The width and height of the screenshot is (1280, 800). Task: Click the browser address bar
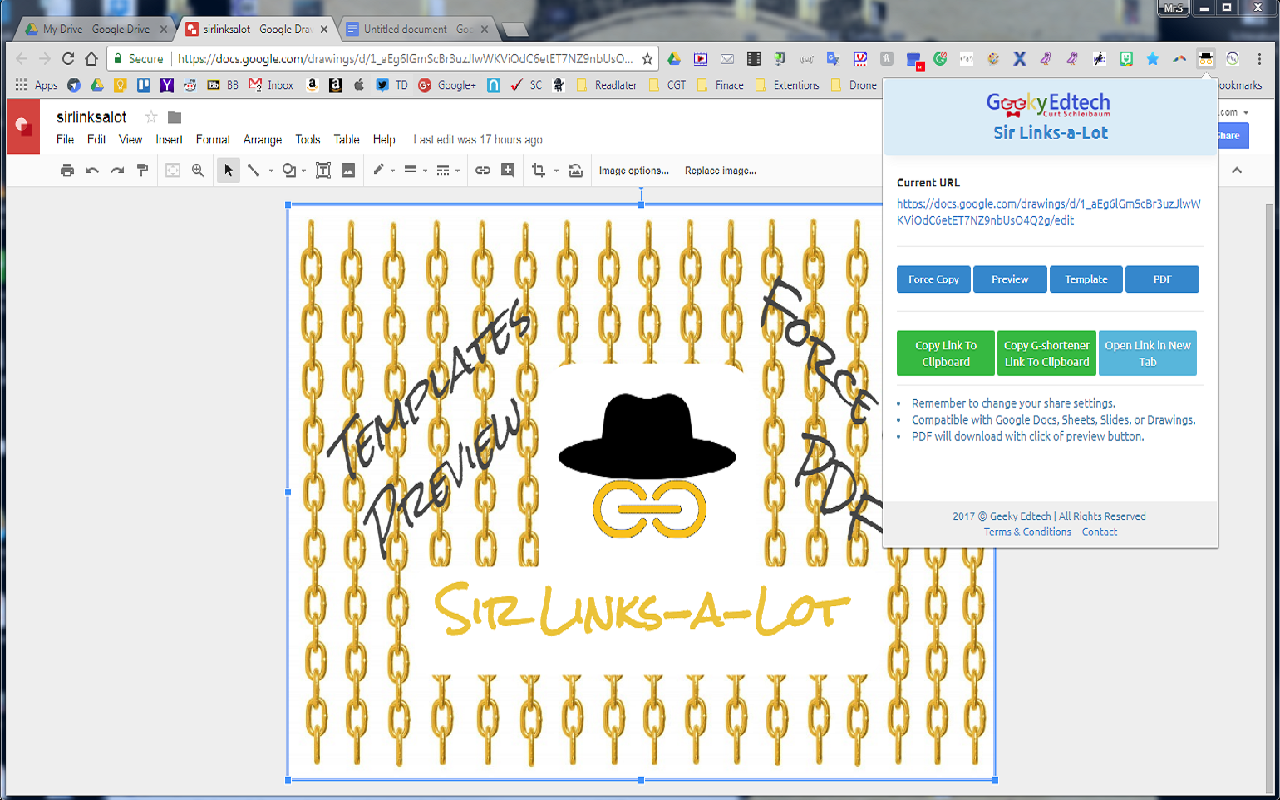point(400,59)
